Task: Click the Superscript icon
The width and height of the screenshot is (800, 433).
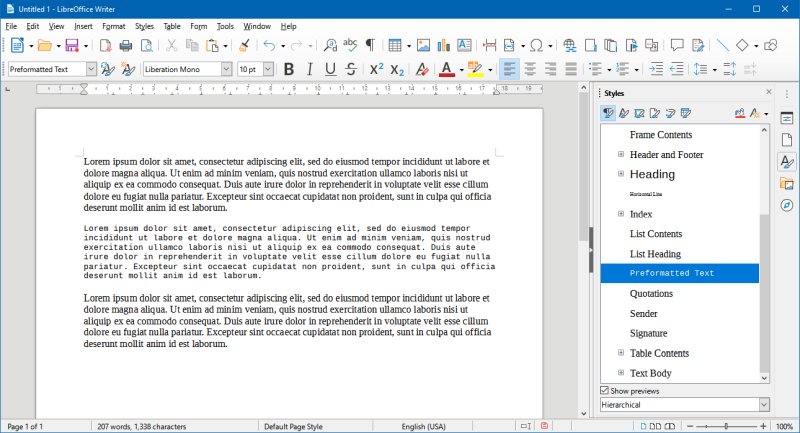Action: [376, 69]
